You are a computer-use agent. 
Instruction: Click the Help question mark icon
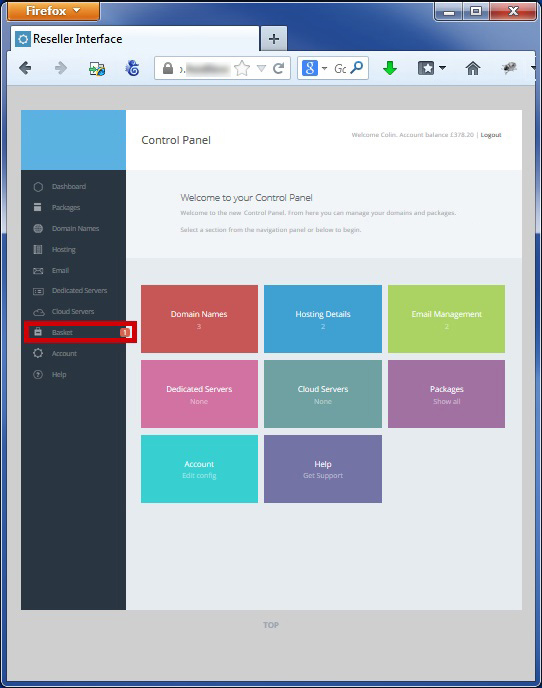[x=38, y=374]
